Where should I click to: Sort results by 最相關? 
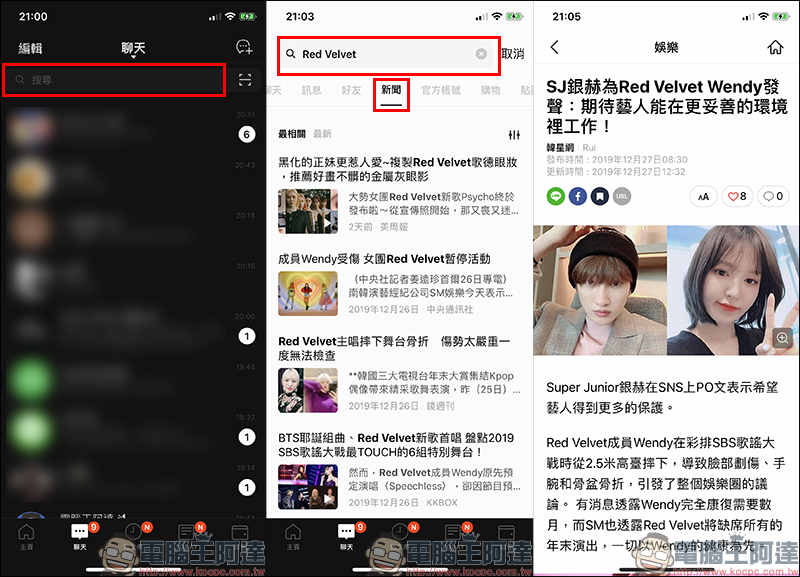[291, 134]
